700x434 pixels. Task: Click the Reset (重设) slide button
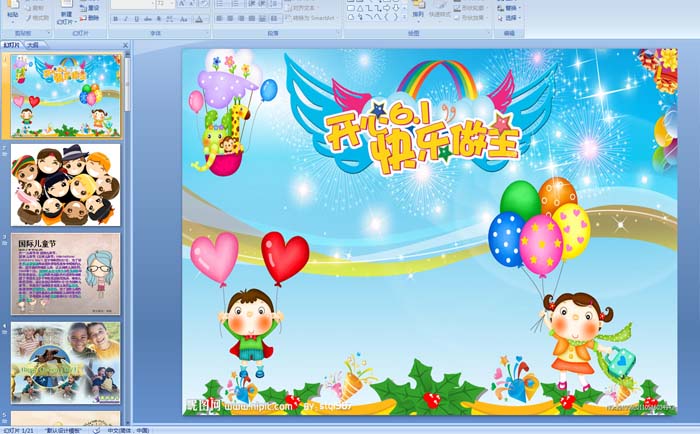click(x=89, y=8)
